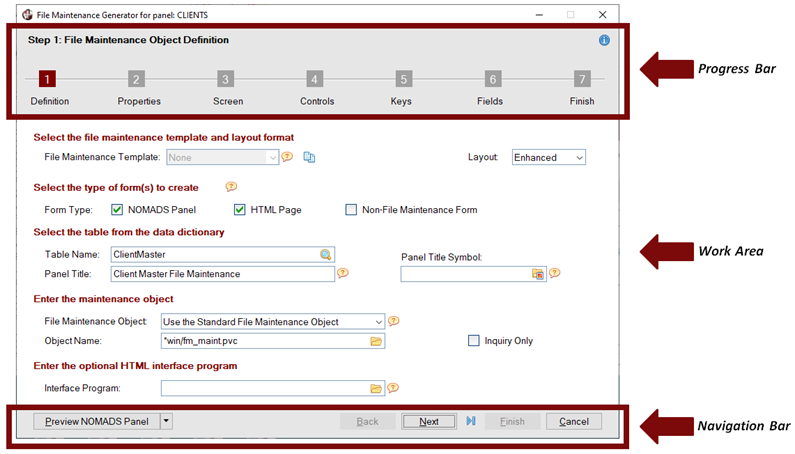The width and height of the screenshot is (795, 454).
Task: Uncheck the NOMADS Panel checkbox
Action: coord(117,210)
